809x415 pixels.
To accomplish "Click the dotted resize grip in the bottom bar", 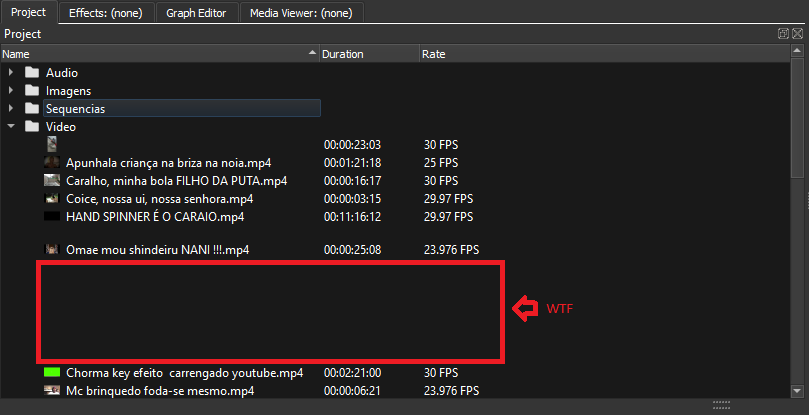I will (721, 405).
